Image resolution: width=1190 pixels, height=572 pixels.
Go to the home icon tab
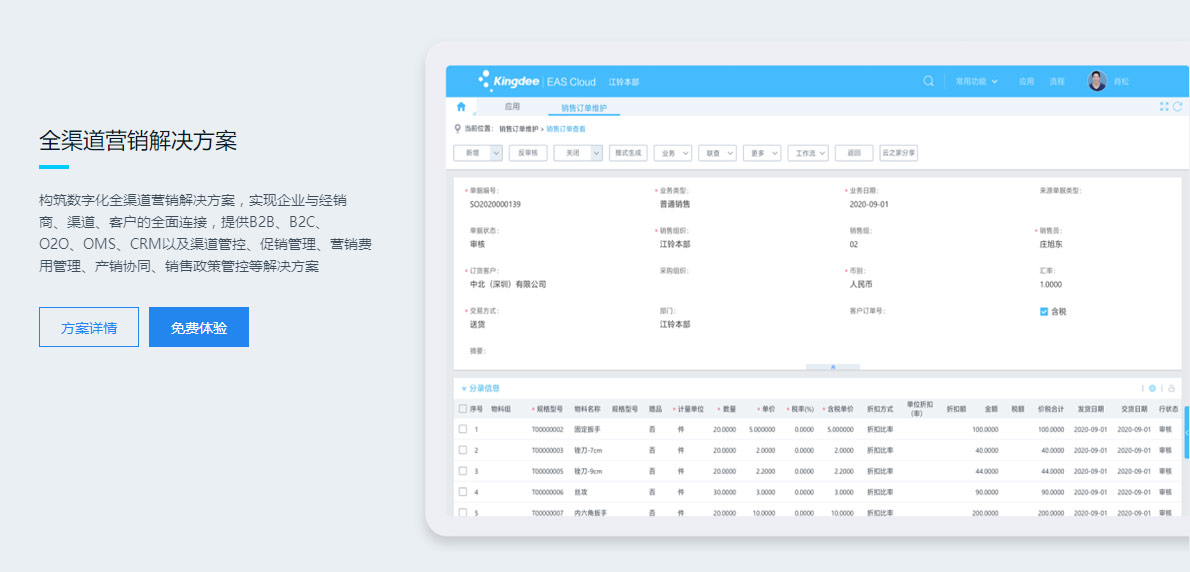pos(461,107)
